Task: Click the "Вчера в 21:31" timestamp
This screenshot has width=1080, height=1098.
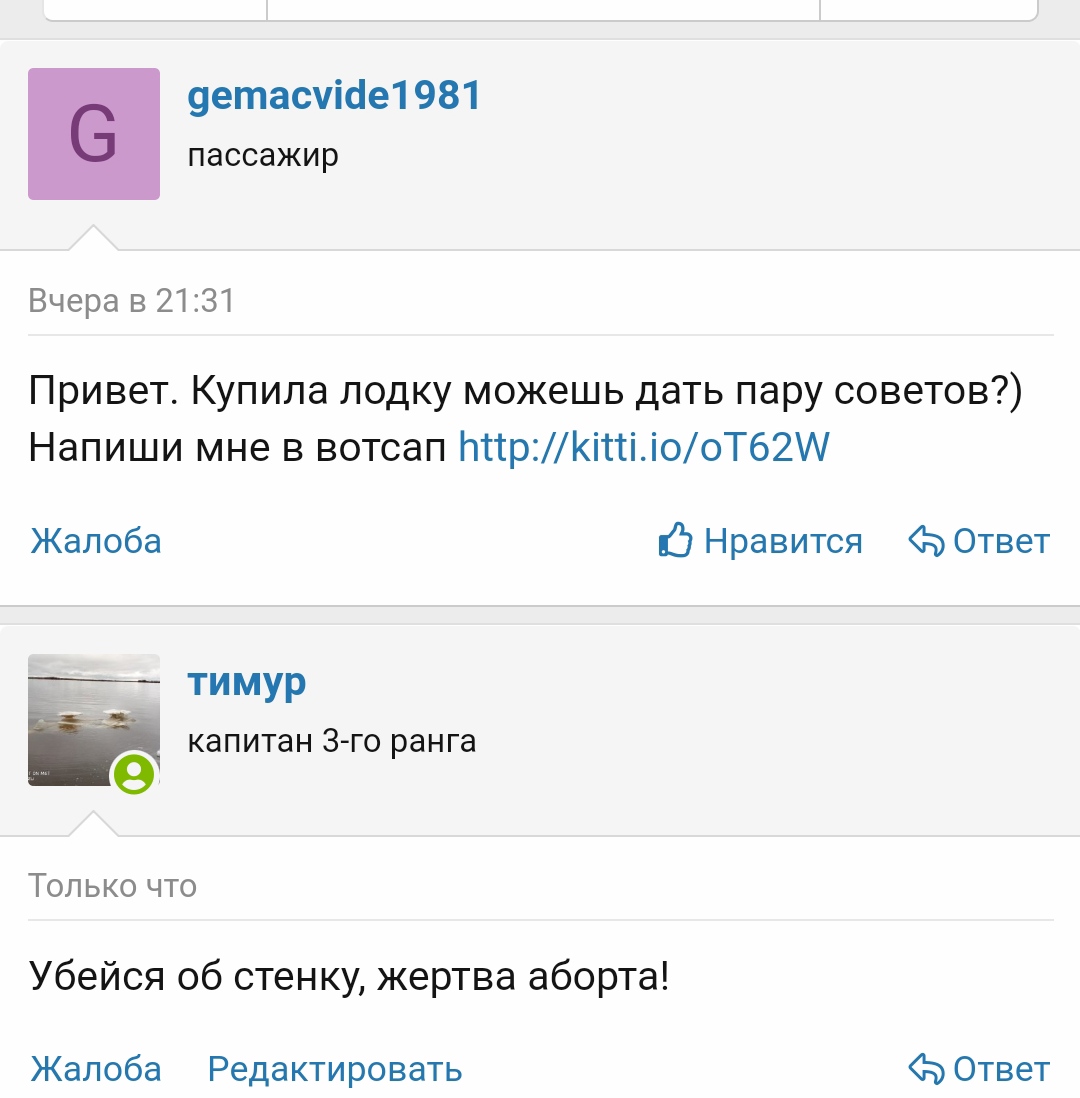Action: (x=132, y=300)
